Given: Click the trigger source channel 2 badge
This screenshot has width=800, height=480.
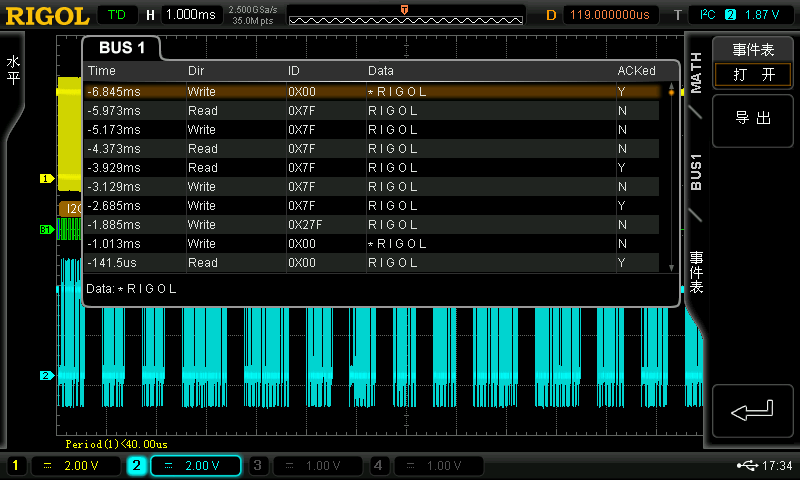Looking at the screenshot, I should point(731,15).
